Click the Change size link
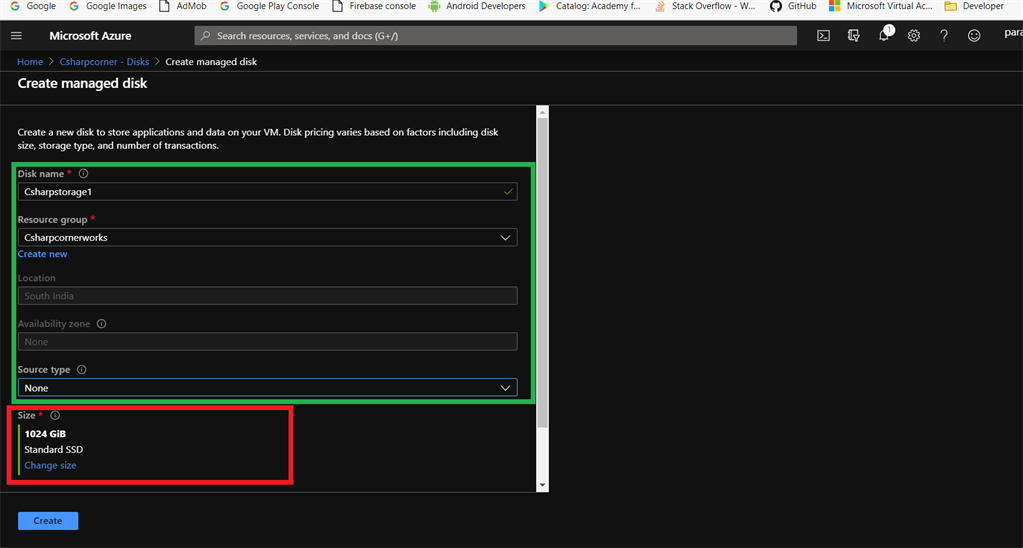The width and height of the screenshot is (1023, 548). [x=50, y=465]
